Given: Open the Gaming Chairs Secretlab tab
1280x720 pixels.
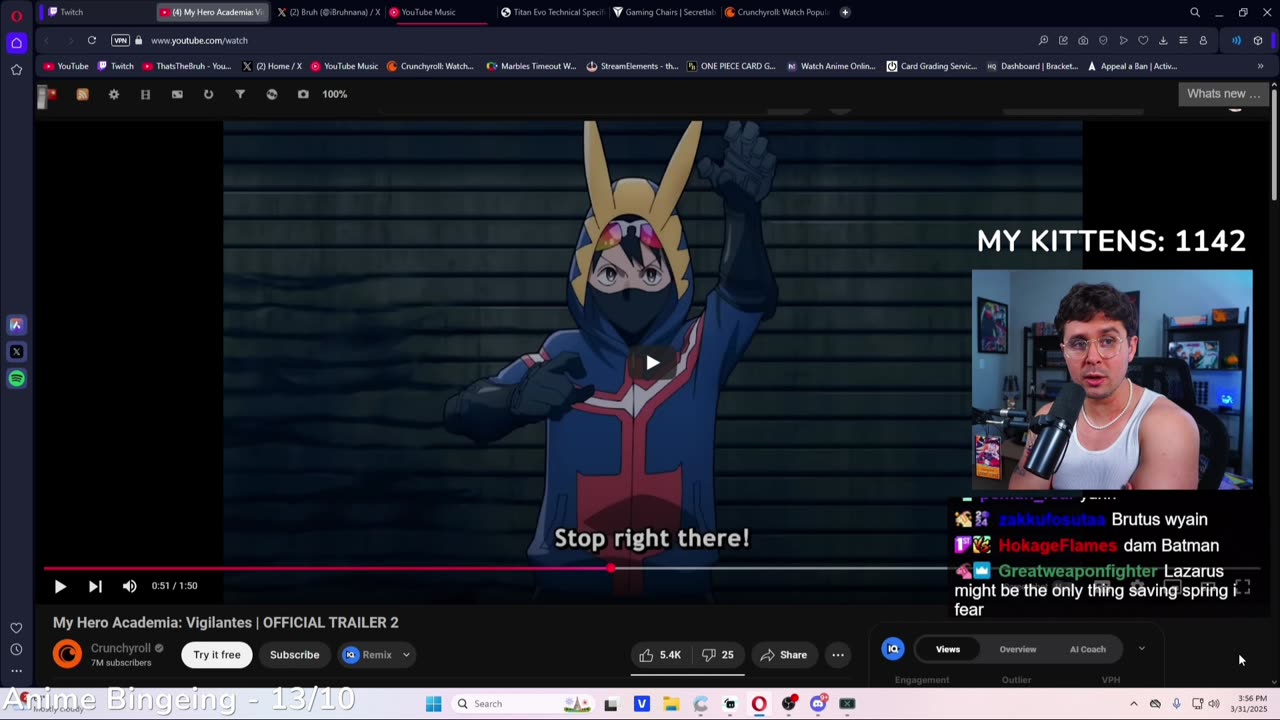Looking at the screenshot, I should coord(664,12).
